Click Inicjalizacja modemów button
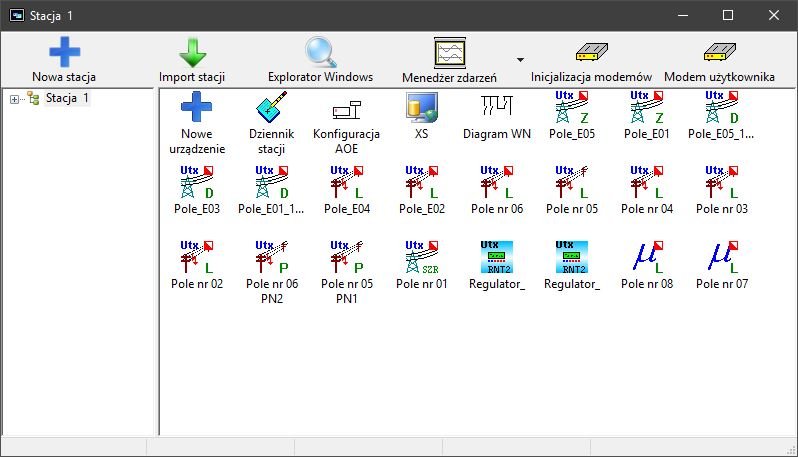Image resolution: width=798 pixels, height=457 pixels. pyautogui.click(x=591, y=59)
